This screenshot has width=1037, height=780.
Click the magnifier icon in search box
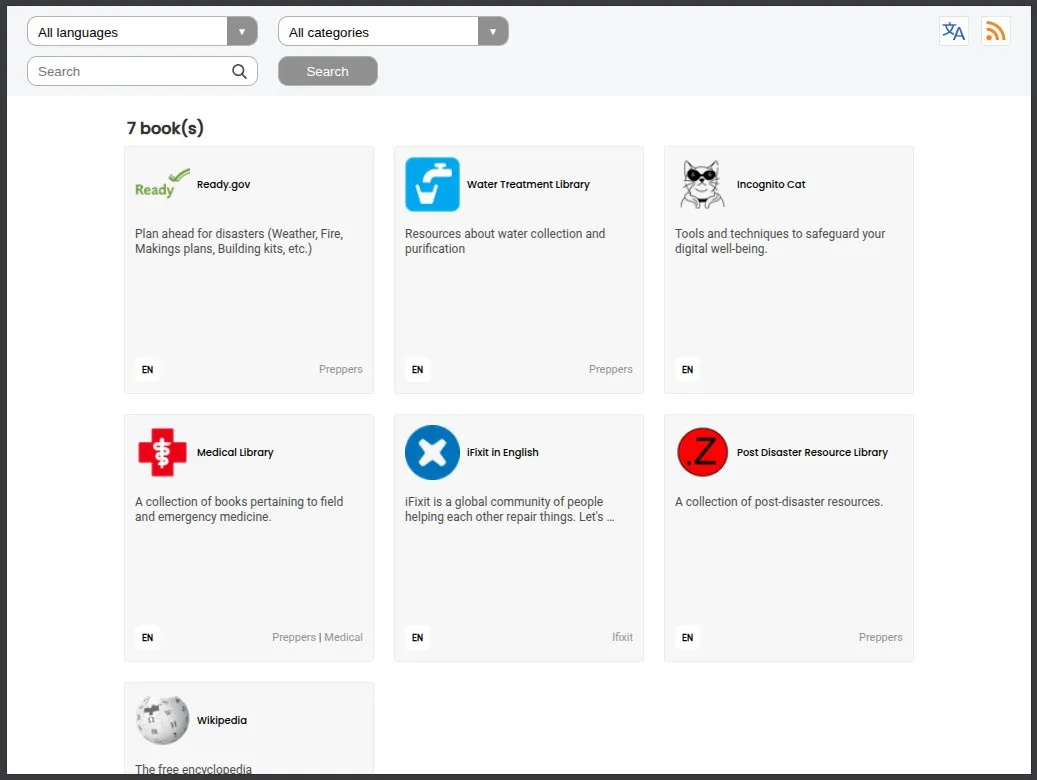coord(239,71)
